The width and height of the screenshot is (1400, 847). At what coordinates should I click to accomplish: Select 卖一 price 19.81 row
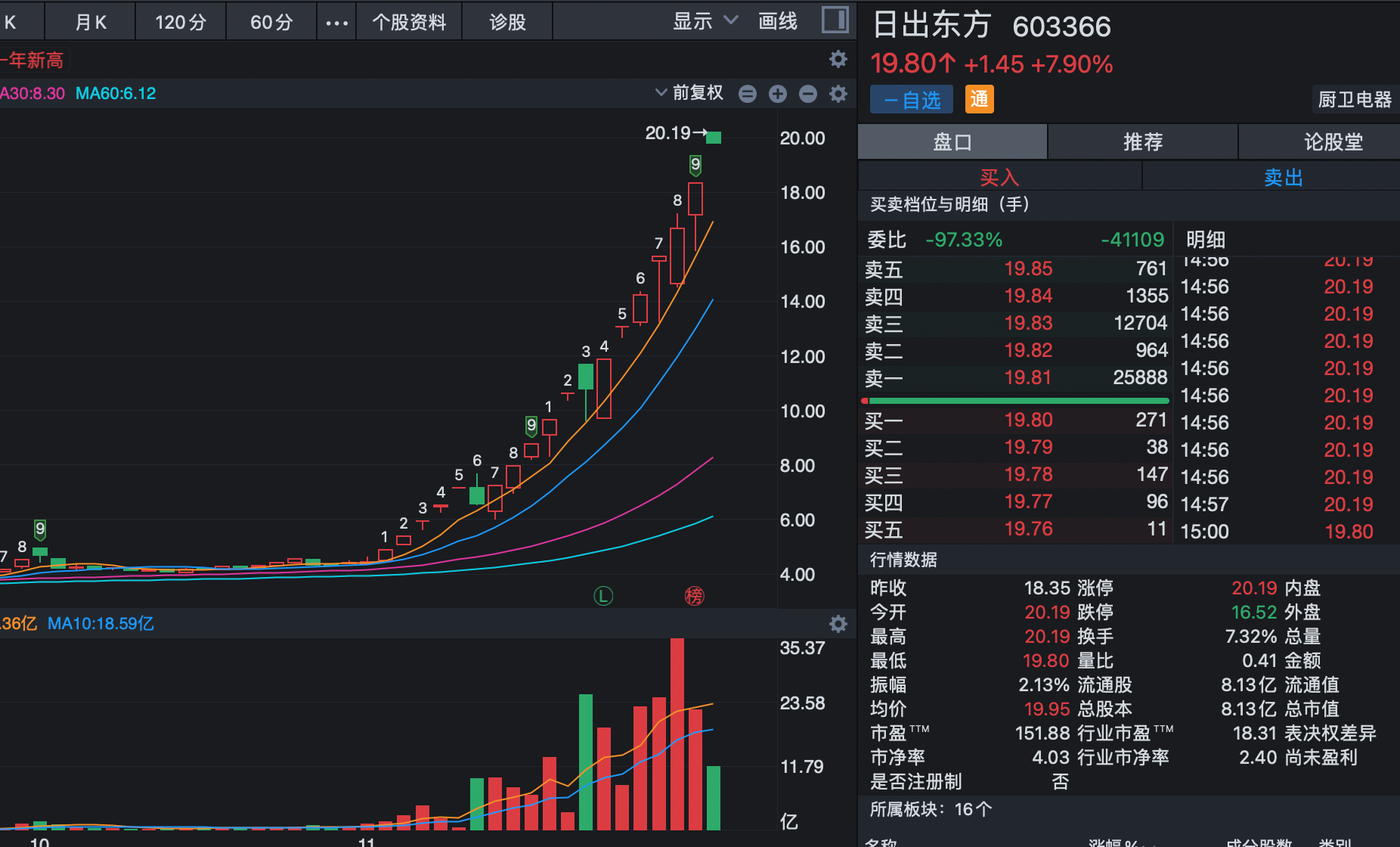[x=1016, y=377]
